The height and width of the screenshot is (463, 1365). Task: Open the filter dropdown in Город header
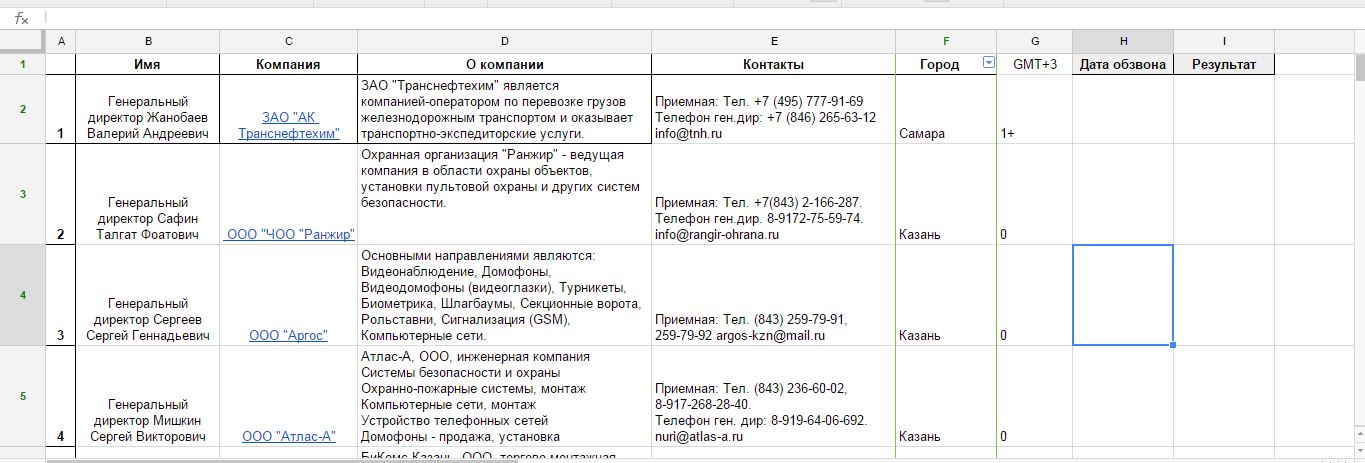(989, 63)
